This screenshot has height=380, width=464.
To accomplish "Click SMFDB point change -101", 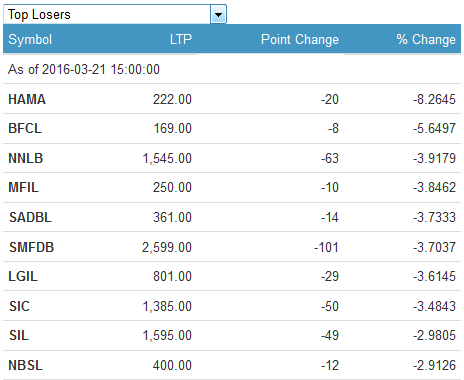I will click(x=326, y=247).
